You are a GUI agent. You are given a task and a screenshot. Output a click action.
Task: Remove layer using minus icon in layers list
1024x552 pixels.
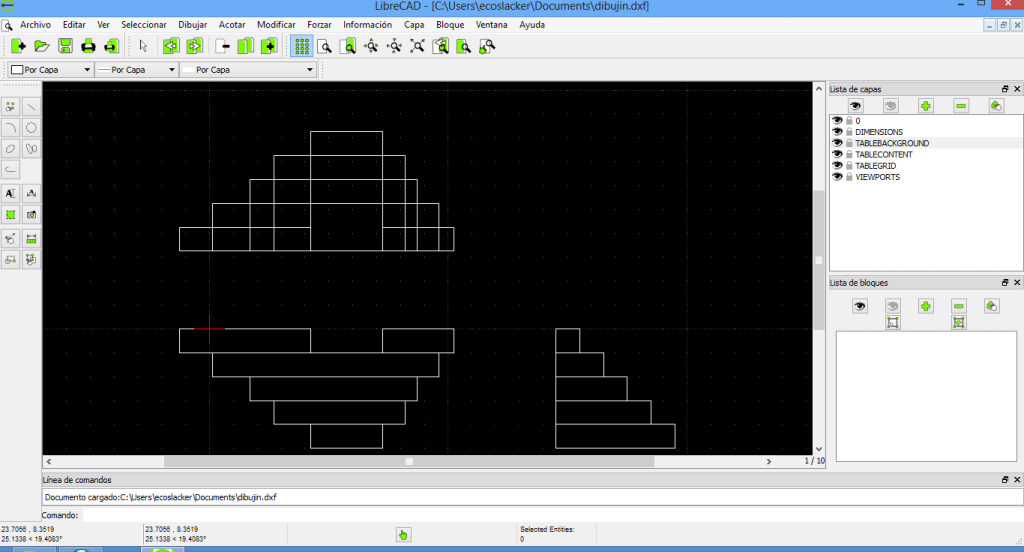point(961,105)
